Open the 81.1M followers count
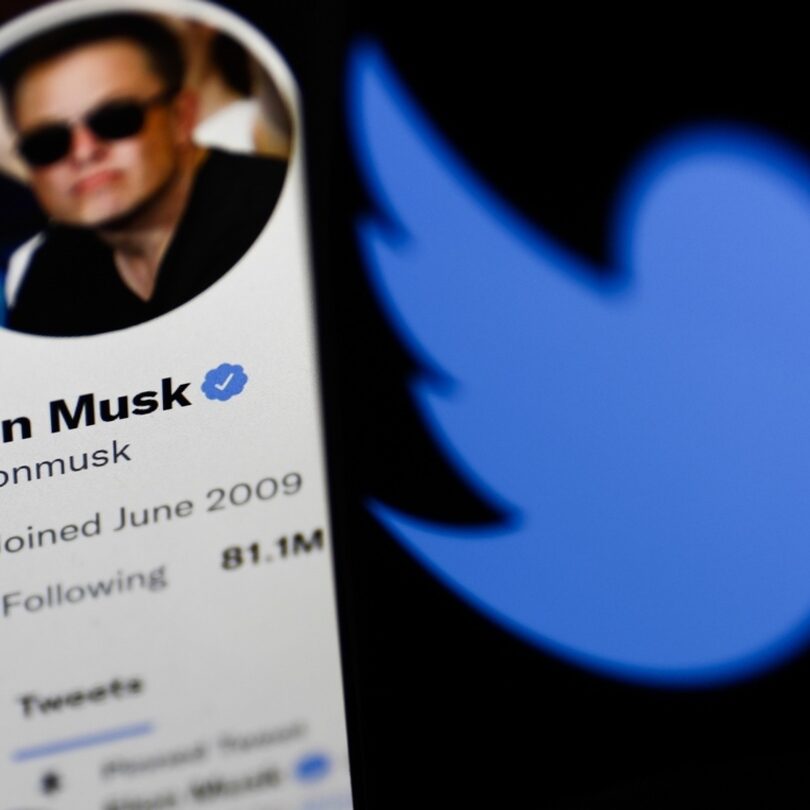Screen dimensions: 810x810 point(273,549)
